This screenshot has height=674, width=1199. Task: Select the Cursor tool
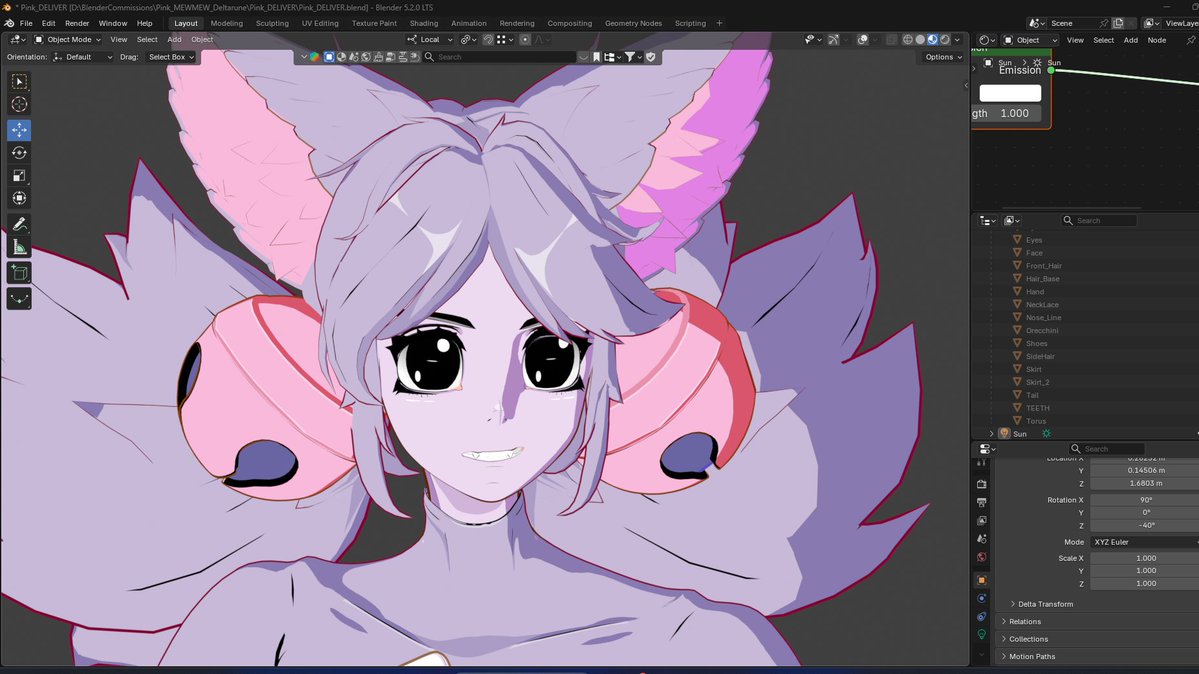coord(19,105)
